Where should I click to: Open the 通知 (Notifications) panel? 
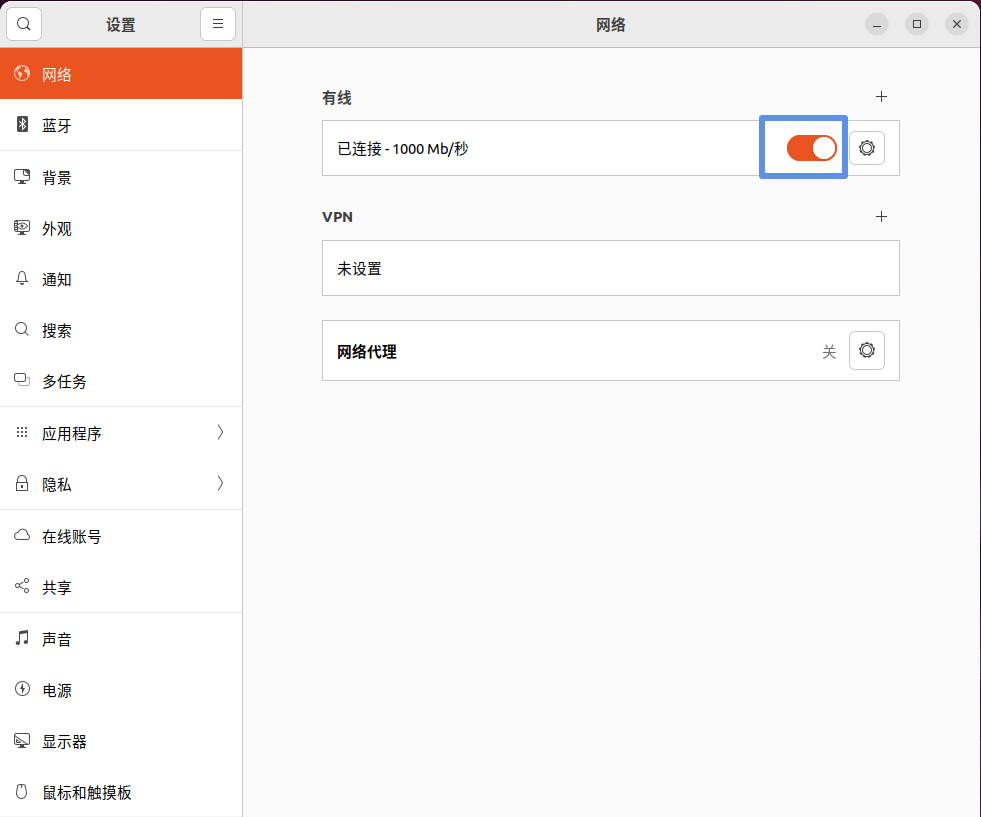57,280
